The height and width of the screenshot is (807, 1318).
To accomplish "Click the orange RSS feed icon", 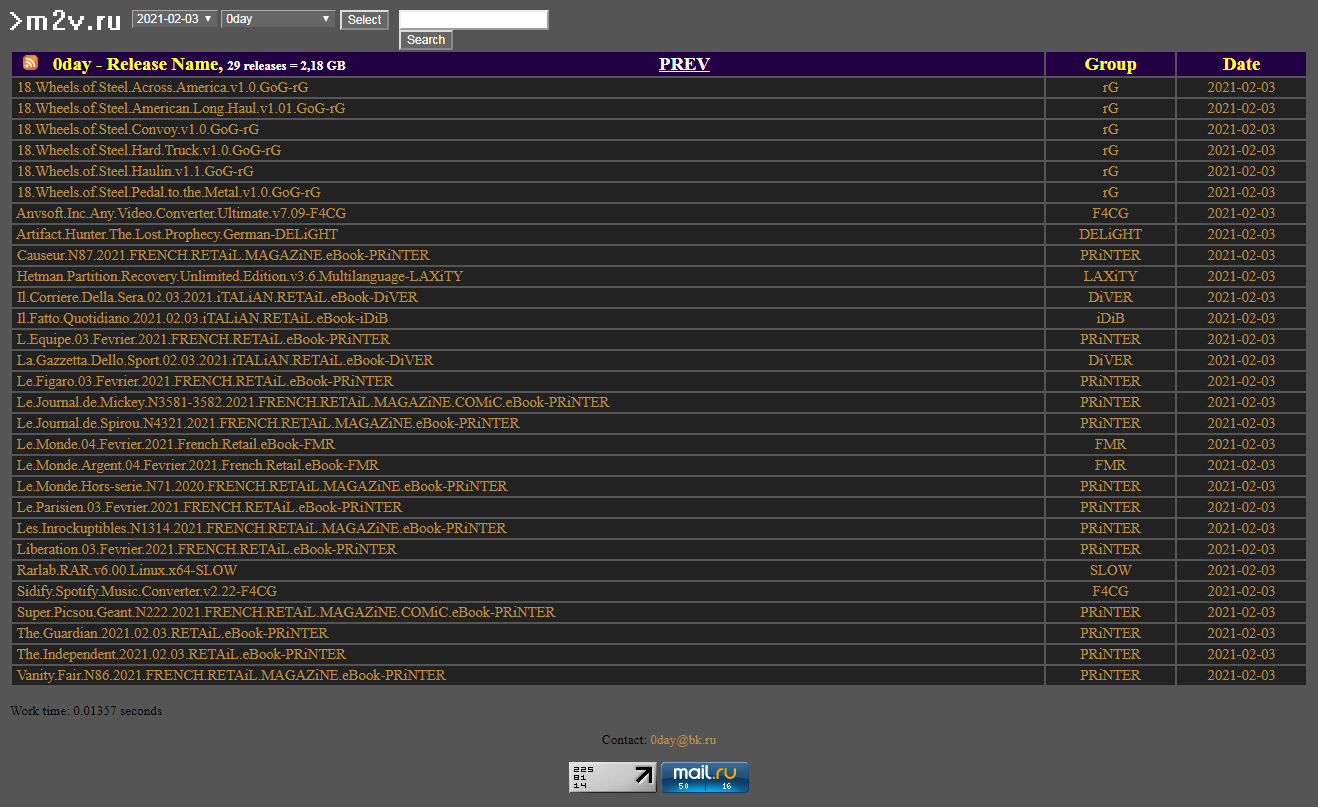I will point(30,63).
